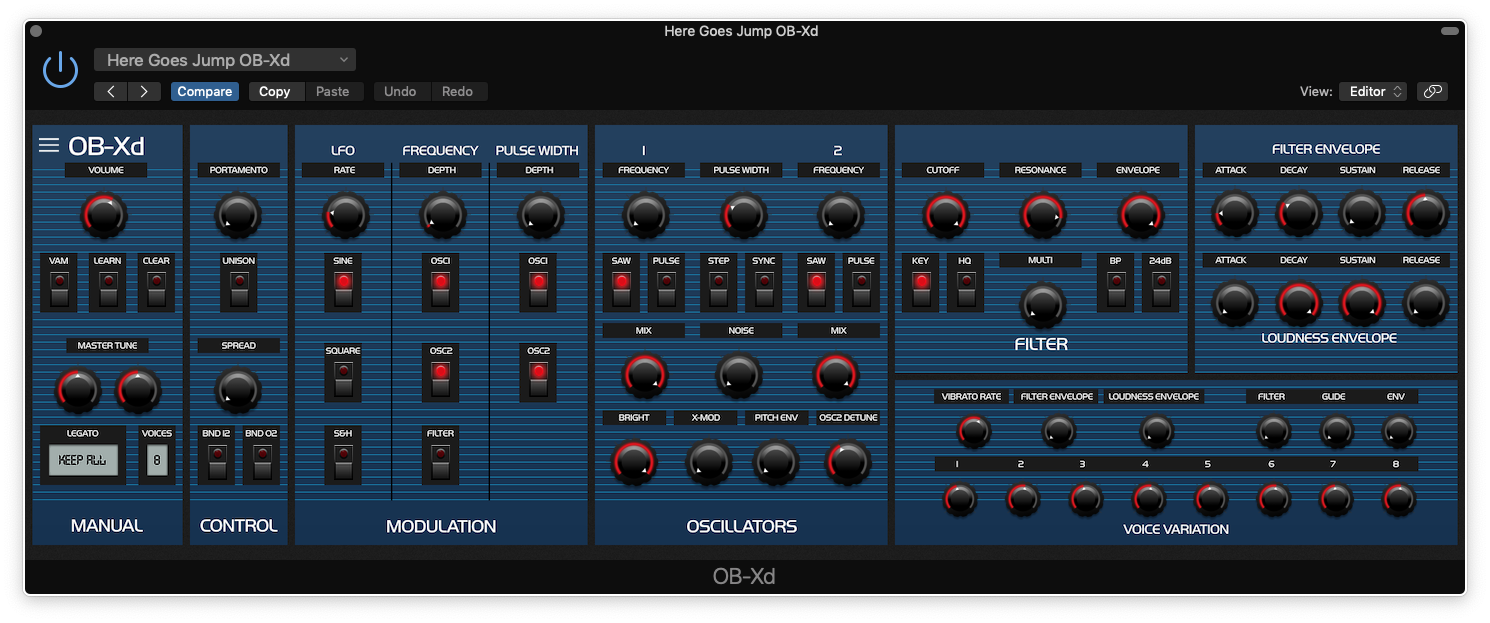Click the link icon next to View

[1432, 91]
